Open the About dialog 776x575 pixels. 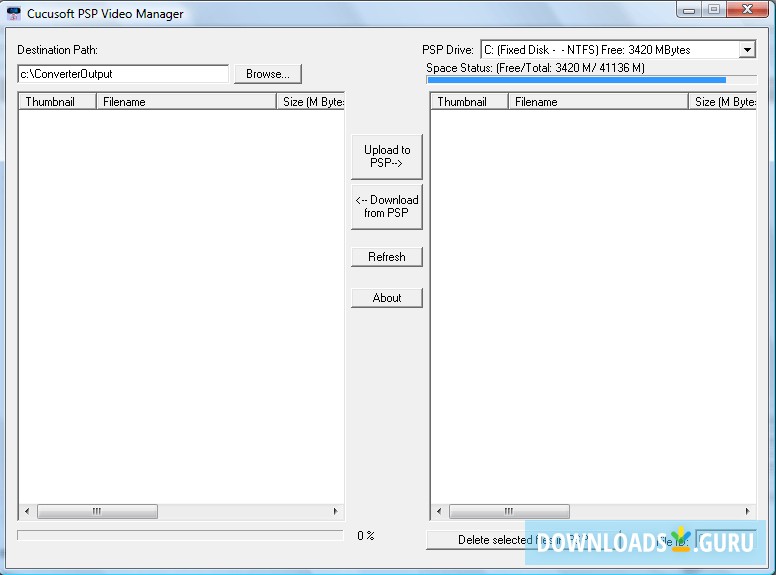(387, 298)
